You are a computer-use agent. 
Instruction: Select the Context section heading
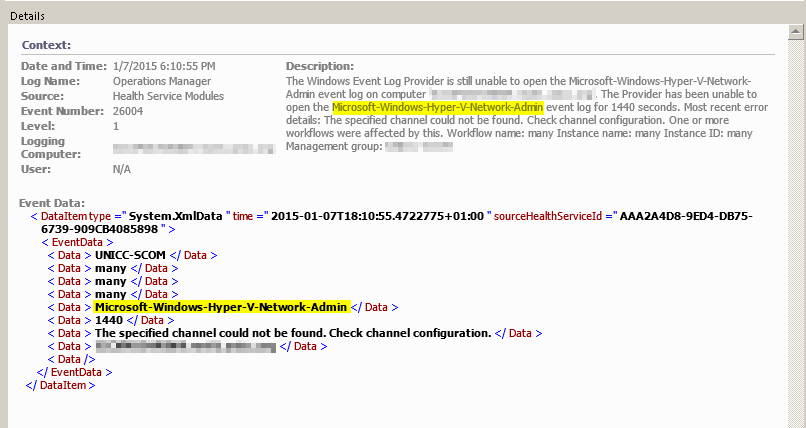point(46,45)
